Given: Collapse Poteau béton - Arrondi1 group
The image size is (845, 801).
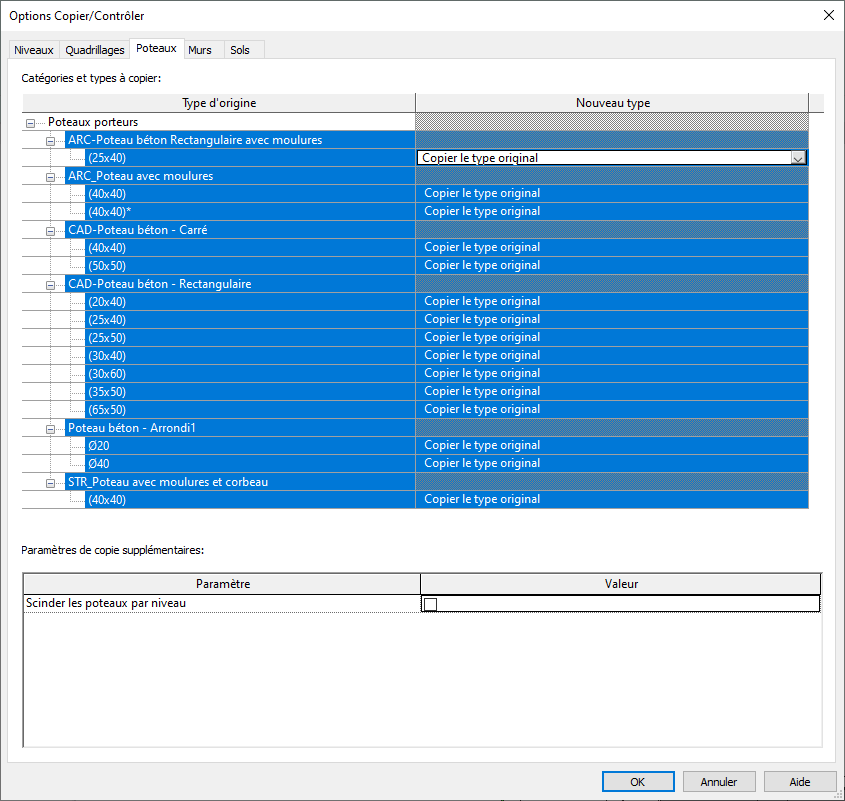Looking at the screenshot, I should point(50,428).
